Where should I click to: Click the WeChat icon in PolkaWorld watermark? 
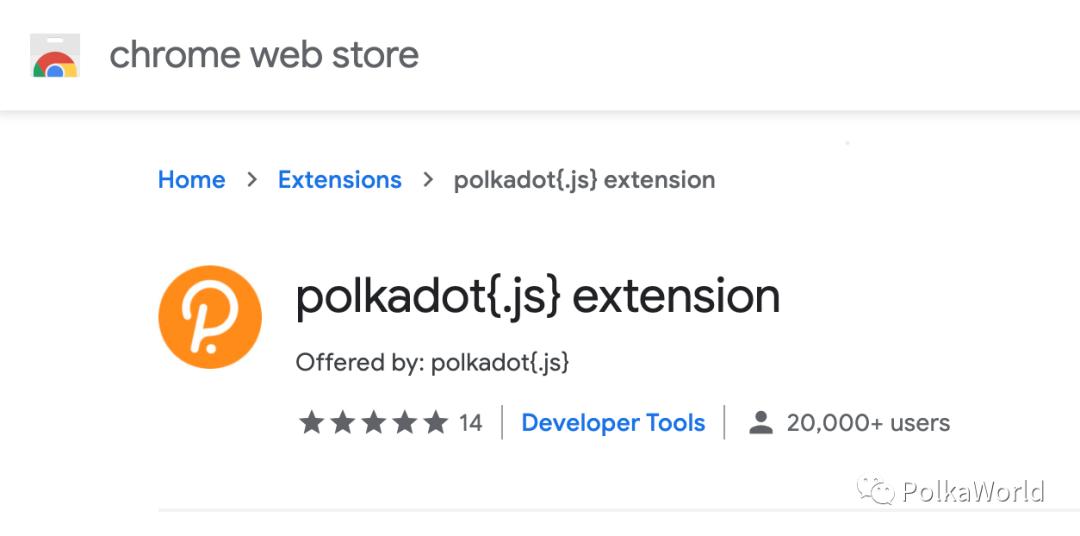point(880,491)
